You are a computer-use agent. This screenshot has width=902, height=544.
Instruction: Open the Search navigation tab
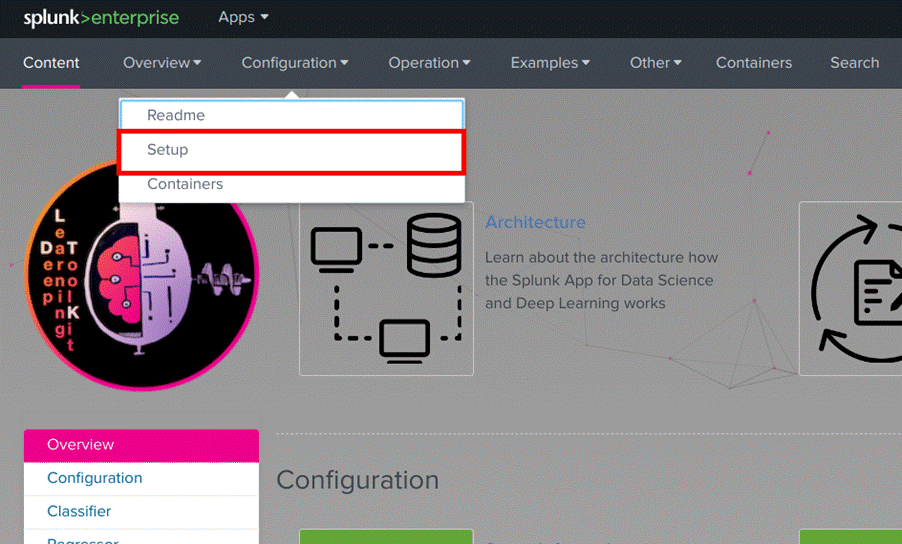click(x=854, y=62)
